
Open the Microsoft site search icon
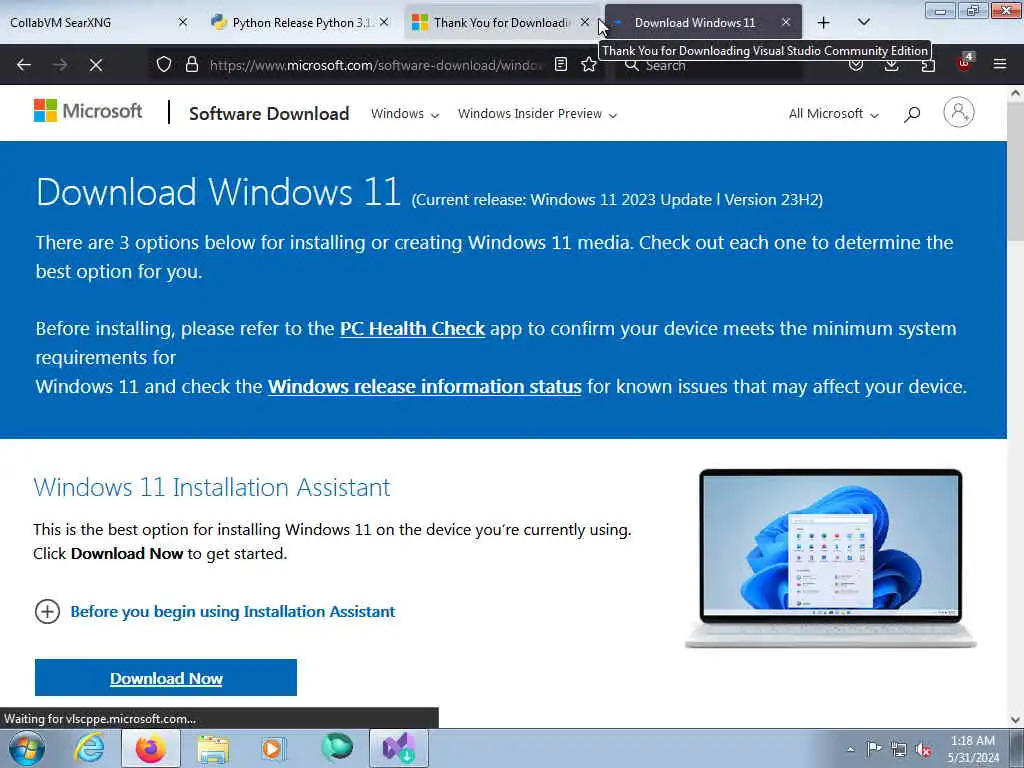(912, 114)
